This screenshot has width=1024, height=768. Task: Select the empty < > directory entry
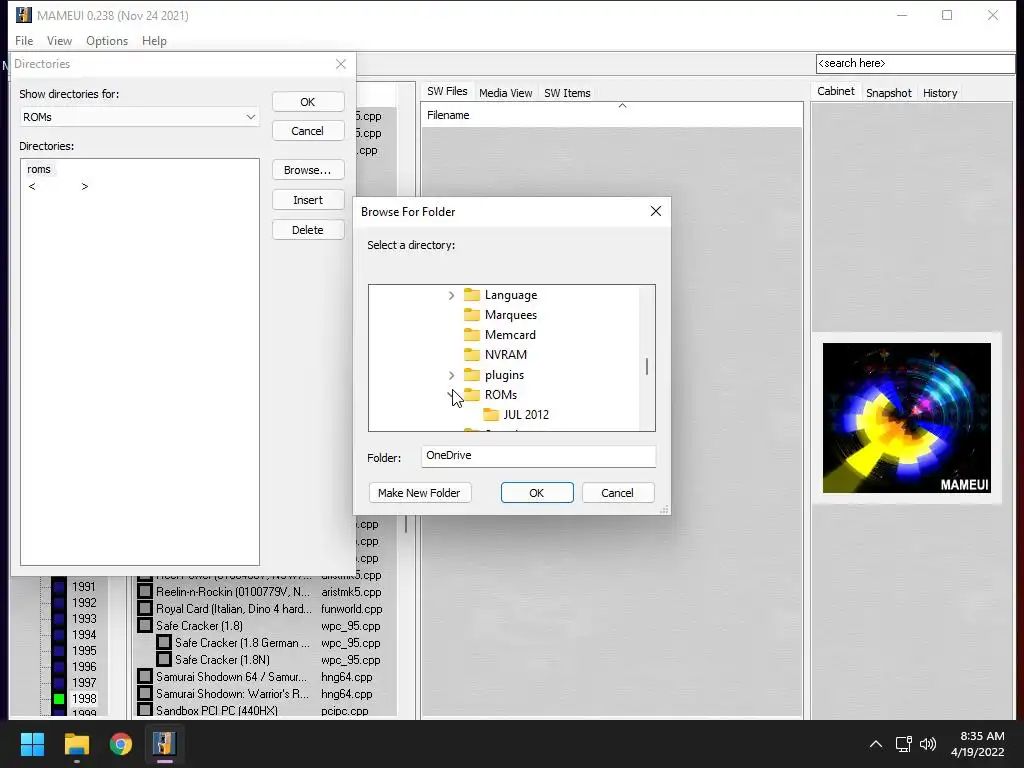tap(58, 187)
